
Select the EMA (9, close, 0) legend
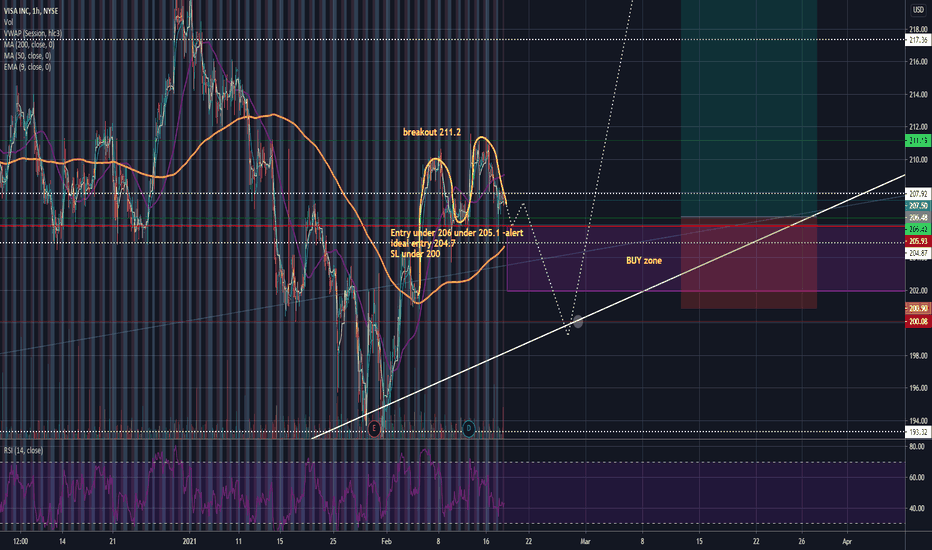[27, 67]
